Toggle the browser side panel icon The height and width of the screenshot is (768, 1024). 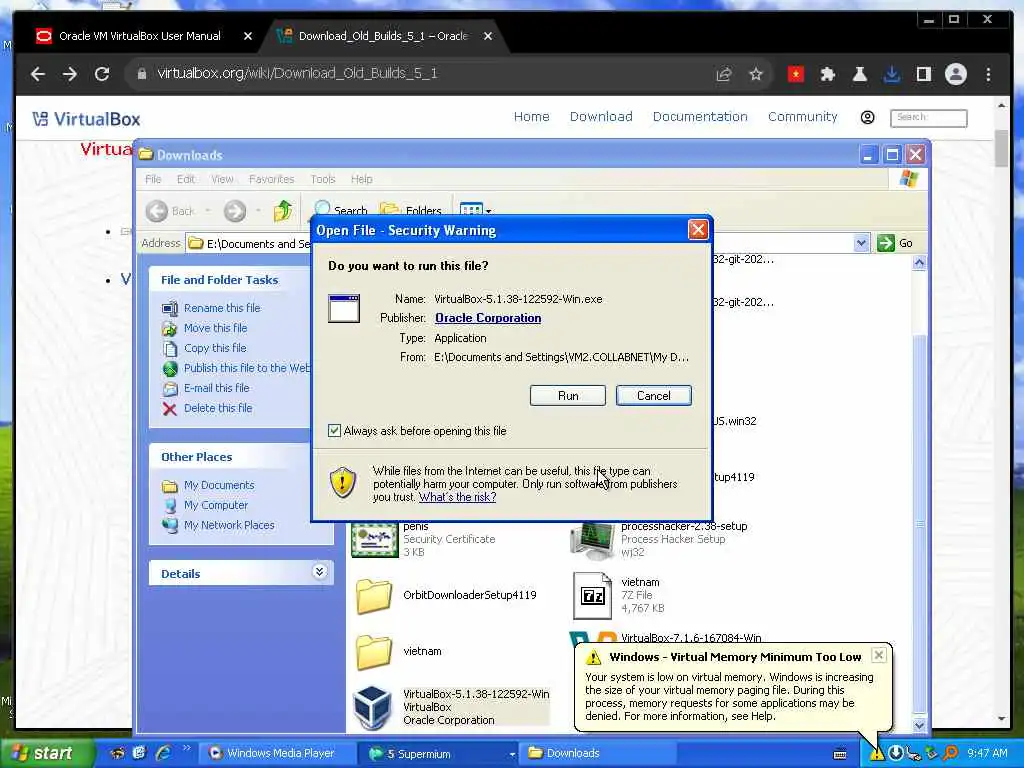coord(923,74)
